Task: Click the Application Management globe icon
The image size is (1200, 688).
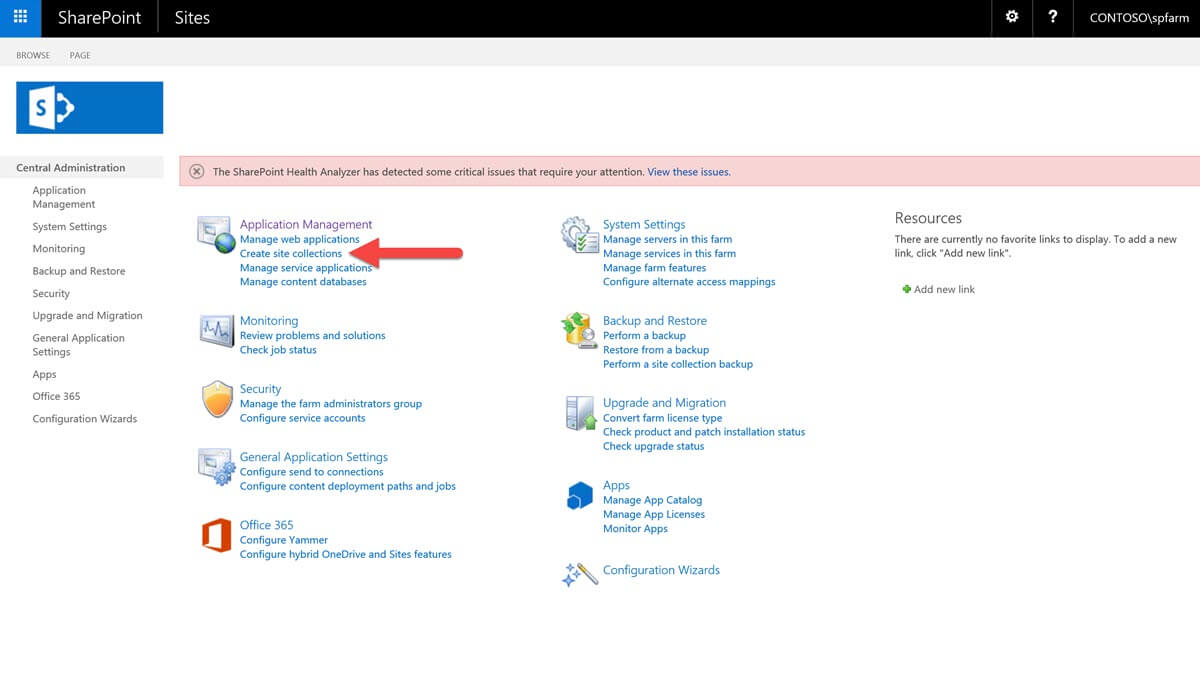Action: pyautogui.click(x=217, y=235)
